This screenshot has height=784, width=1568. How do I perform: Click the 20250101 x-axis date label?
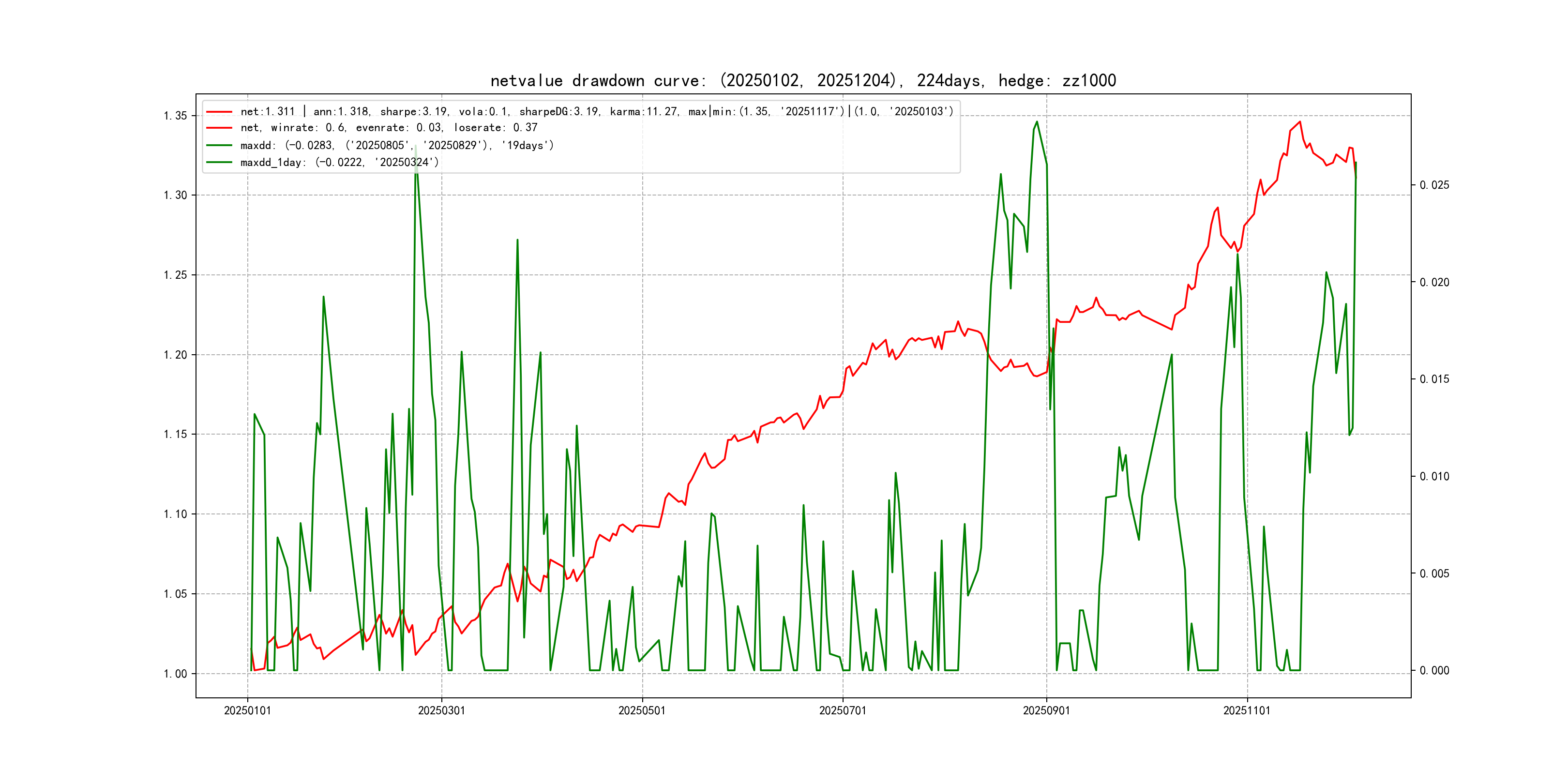point(247,711)
